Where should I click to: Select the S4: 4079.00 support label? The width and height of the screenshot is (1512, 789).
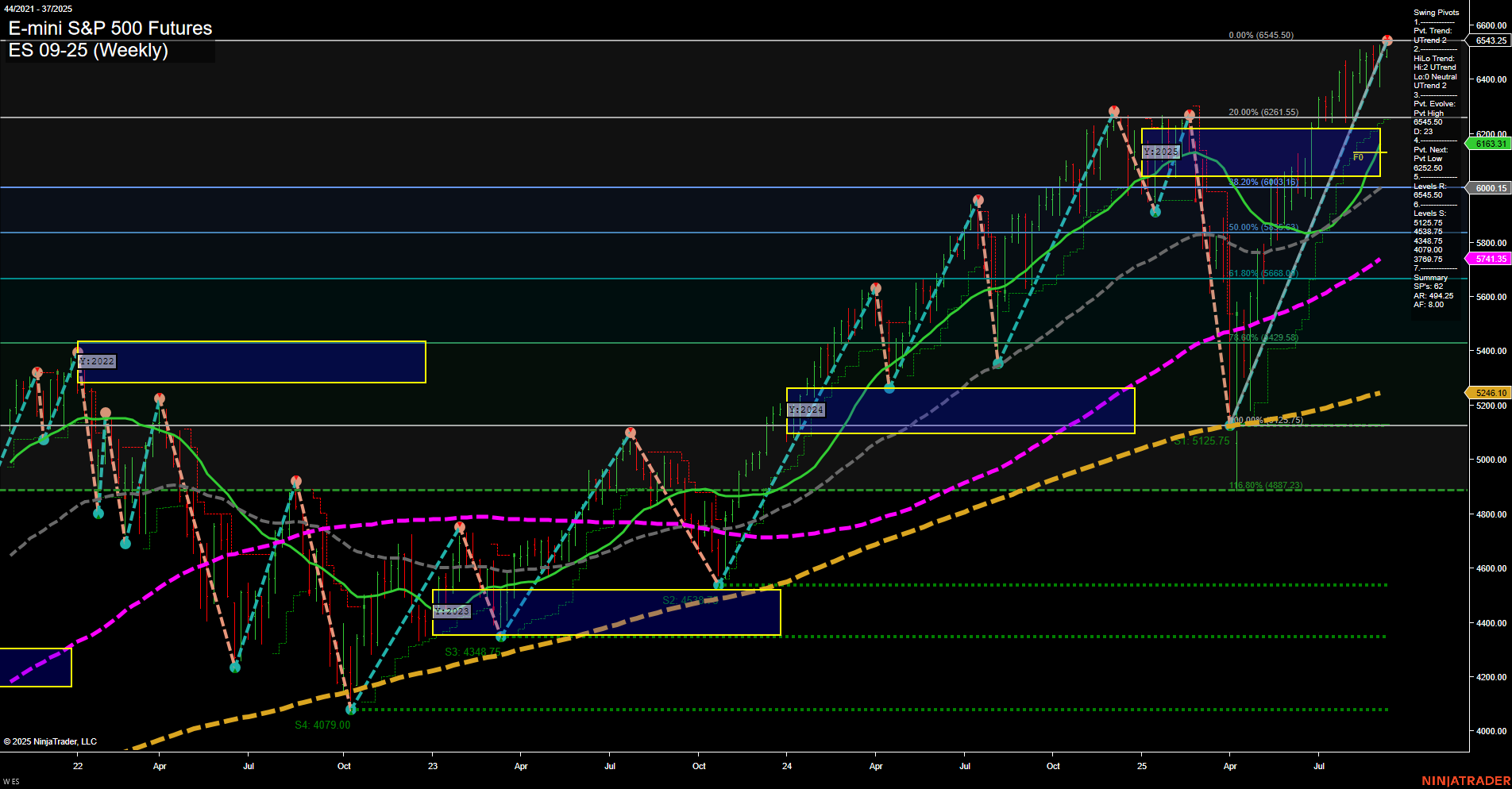(322, 724)
